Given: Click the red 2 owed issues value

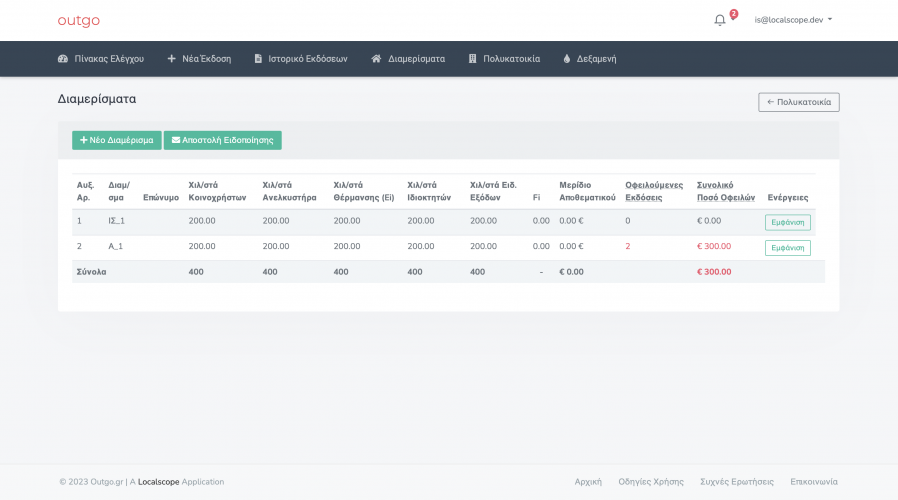Looking at the screenshot, I should tap(628, 246).
